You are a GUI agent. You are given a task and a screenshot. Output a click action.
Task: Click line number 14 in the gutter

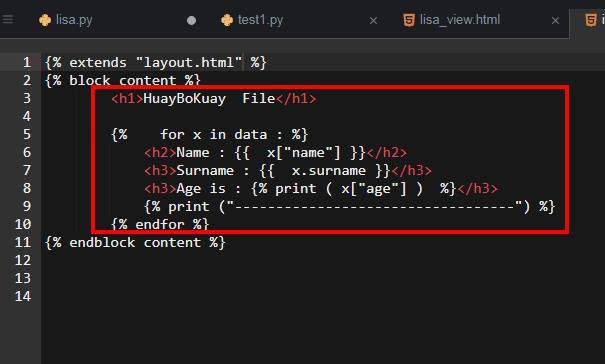(x=23, y=296)
